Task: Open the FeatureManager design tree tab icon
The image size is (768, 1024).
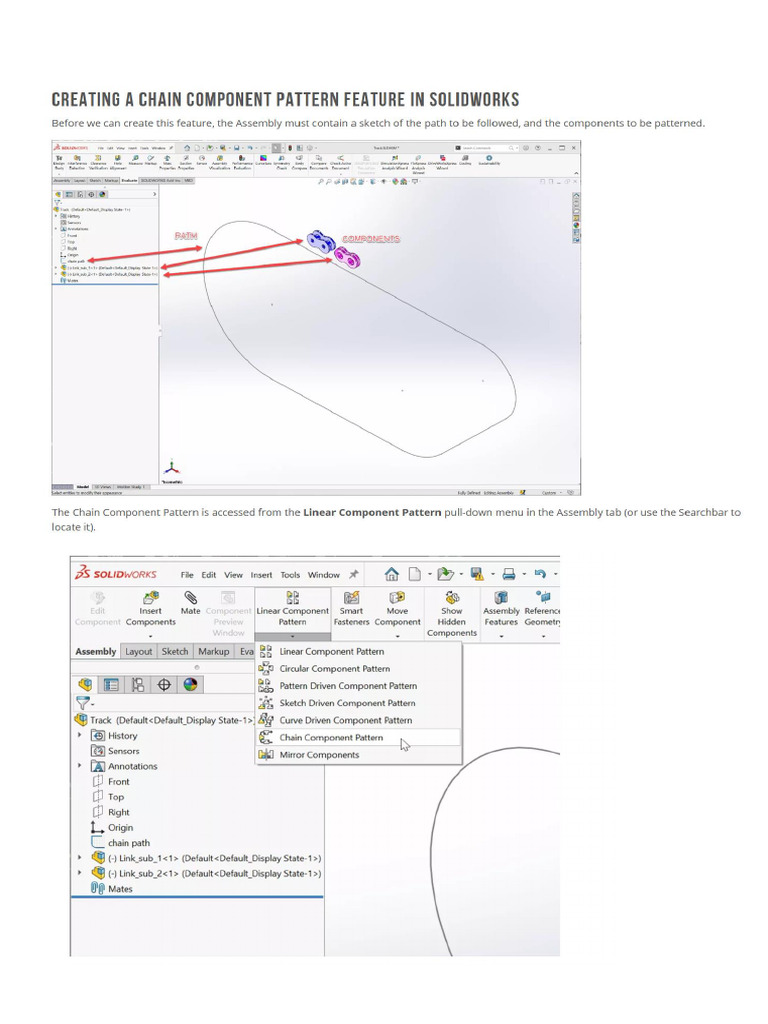Action: pos(85,684)
